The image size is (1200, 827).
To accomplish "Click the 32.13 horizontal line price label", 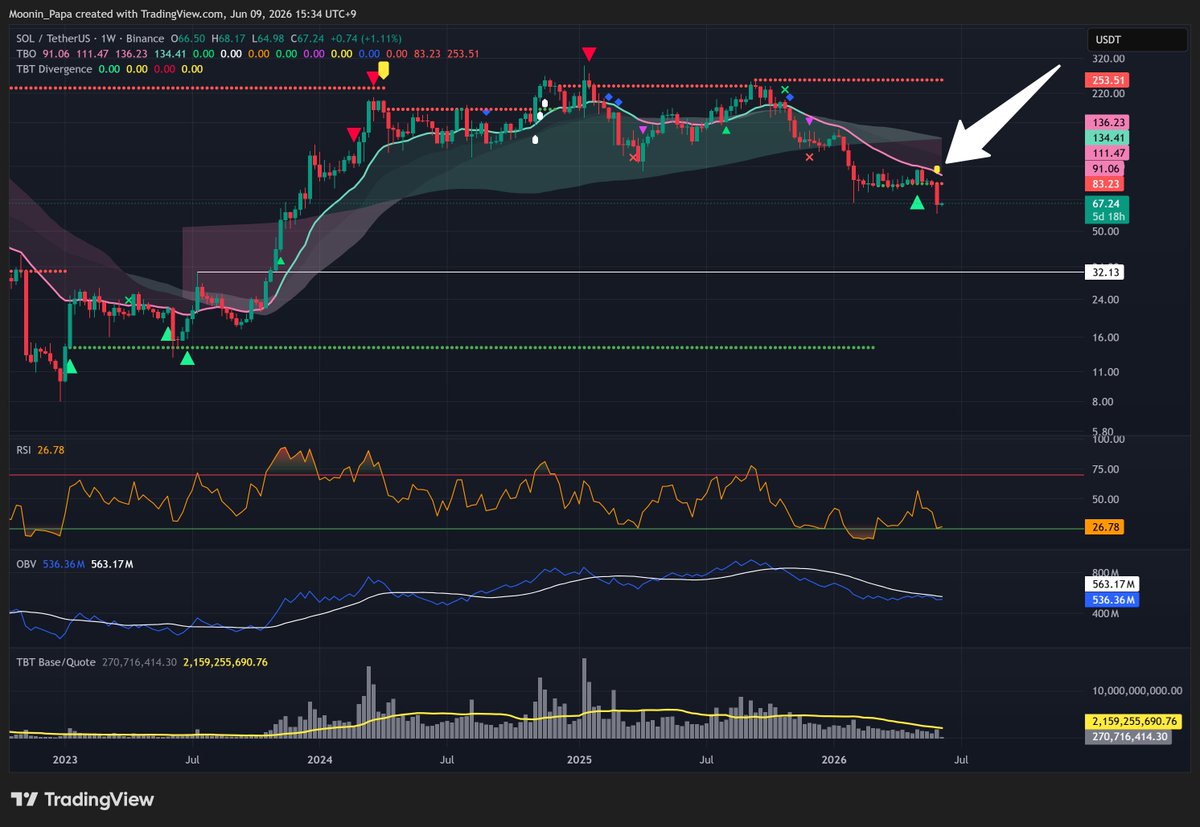I will pyautogui.click(x=1103, y=271).
